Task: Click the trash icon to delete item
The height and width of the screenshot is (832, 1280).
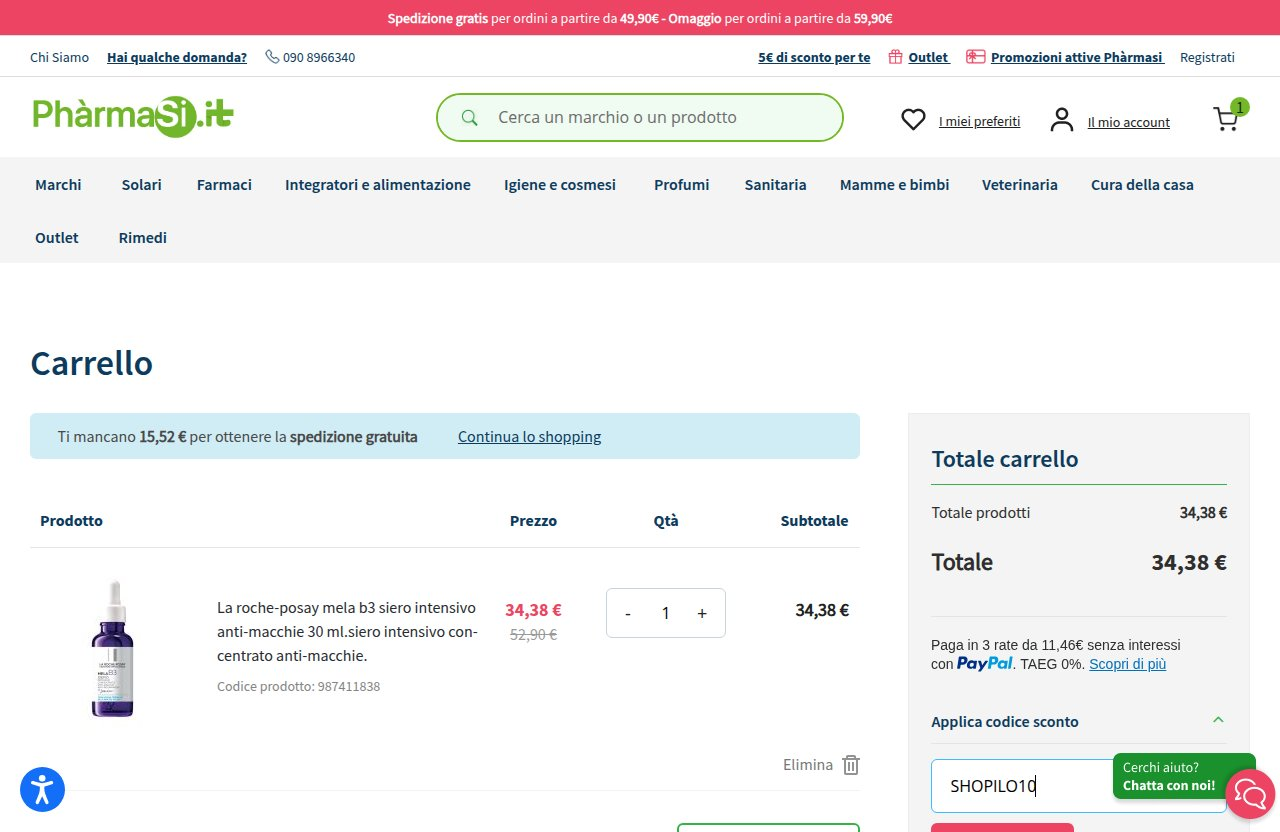Action: pos(851,765)
